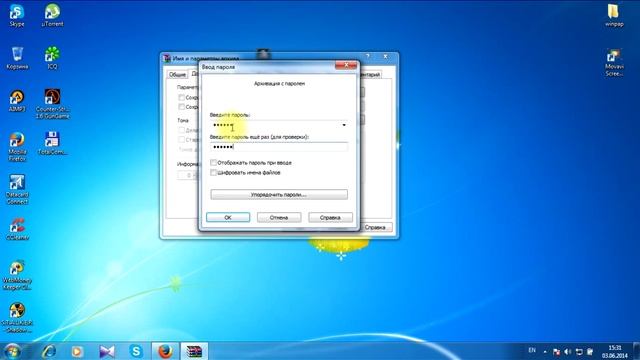This screenshot has height=360, width=640.
Task: Launch Internet Explorer from the taskbar
Action: 49,351
